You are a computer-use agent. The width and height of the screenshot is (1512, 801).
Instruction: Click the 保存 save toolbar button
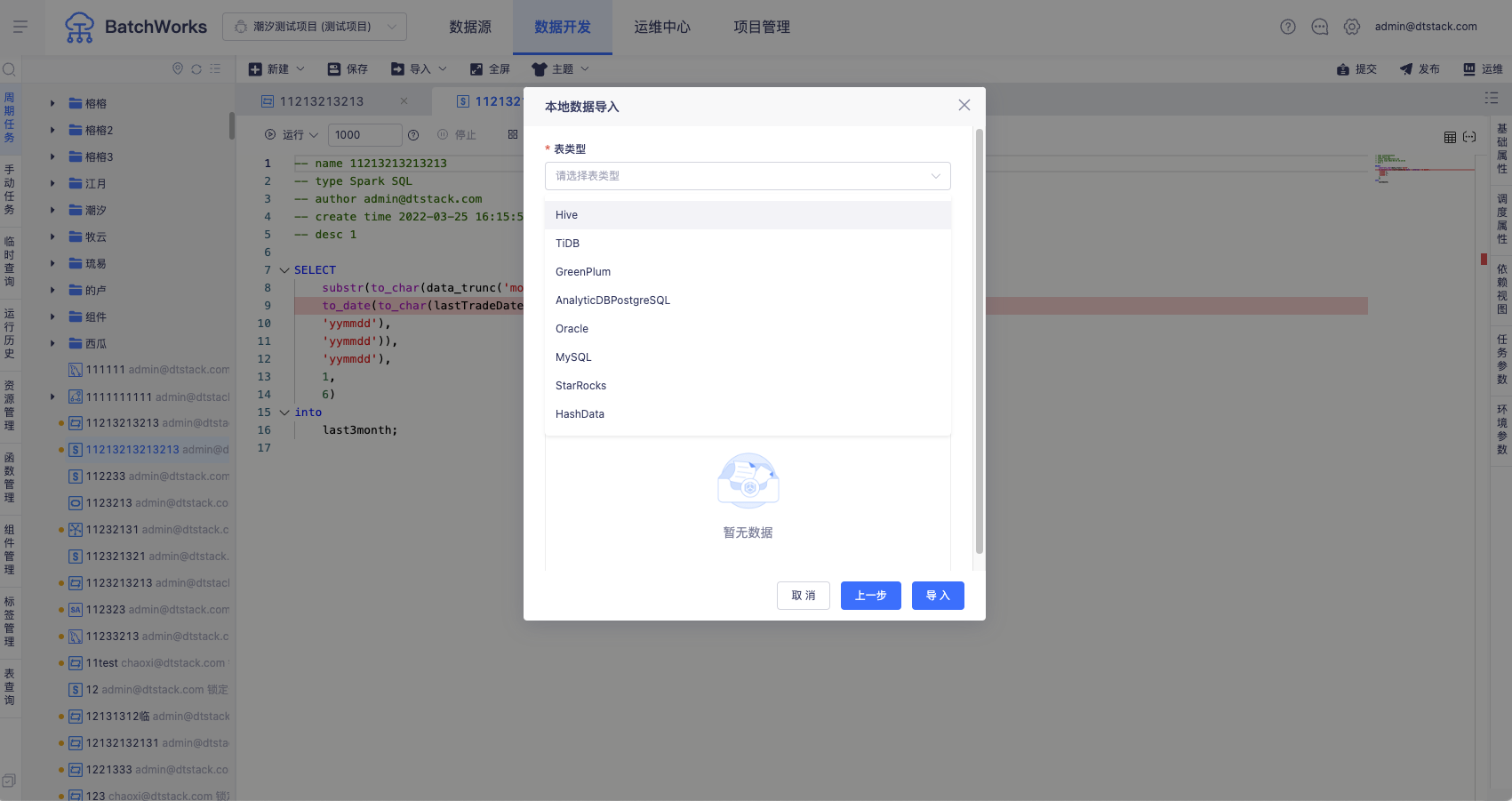[x=348, y=68]
